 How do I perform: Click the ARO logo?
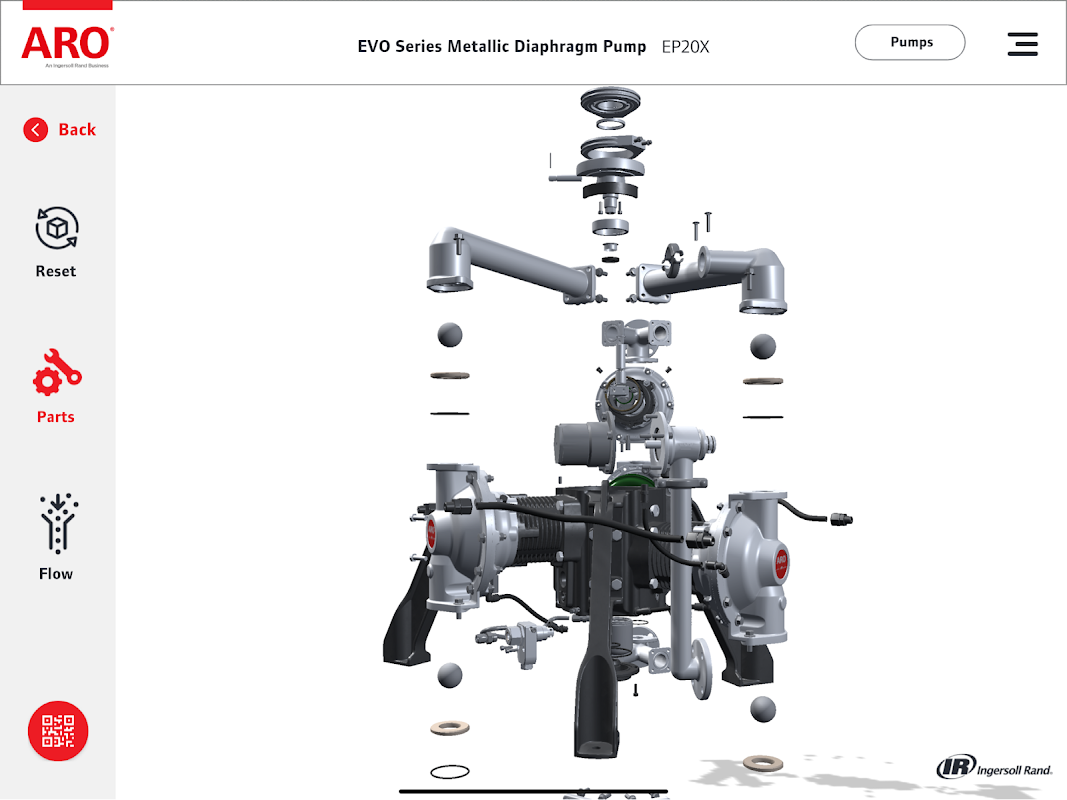click(67, 46)
